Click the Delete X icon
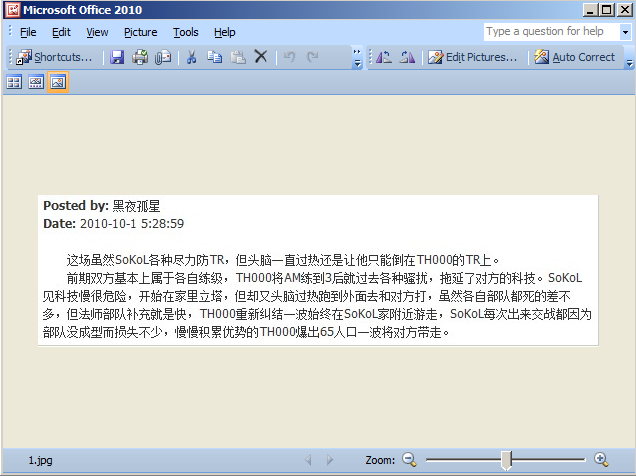Viewport: 636px width, 476px height. coord(261,57)
